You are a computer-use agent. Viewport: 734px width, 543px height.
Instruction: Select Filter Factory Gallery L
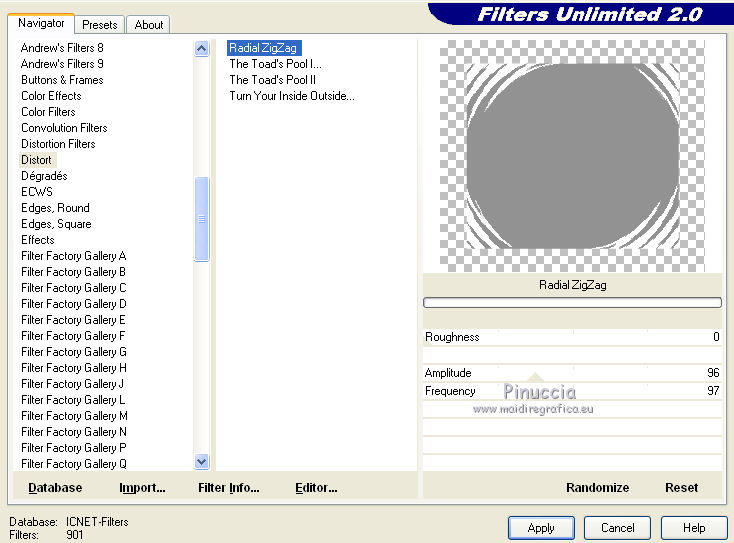(73, 399)
